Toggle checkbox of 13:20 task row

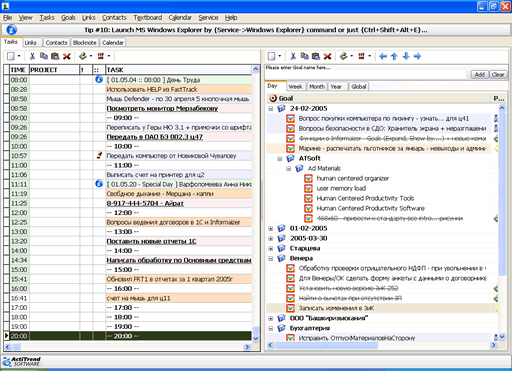[7, 241]
